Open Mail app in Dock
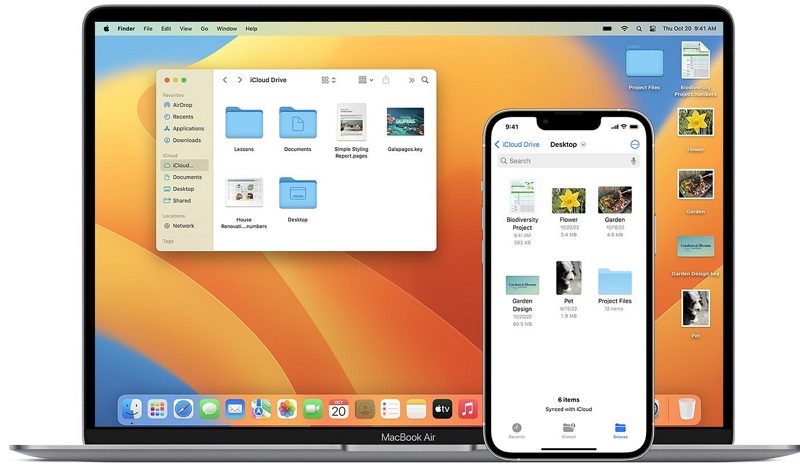The width and height of the screenshot is (800, 463). [x=235, y=409]
